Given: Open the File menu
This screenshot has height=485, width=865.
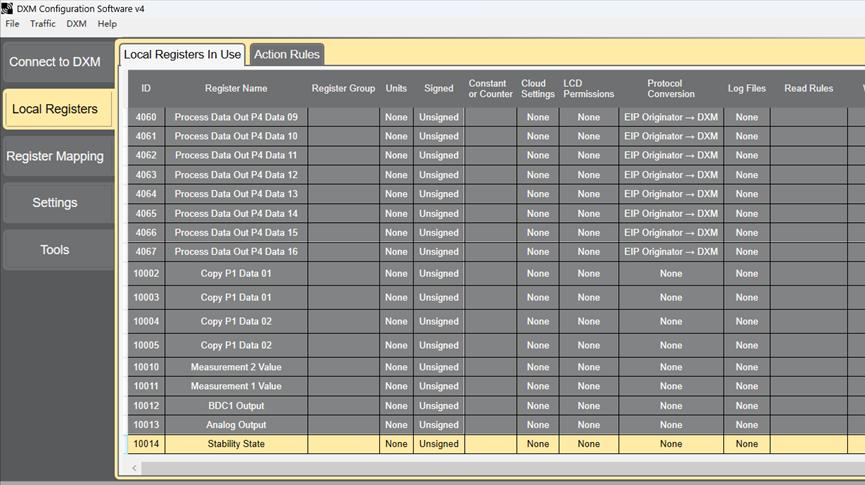Looking at the screenshot, I should coord(12,24).
